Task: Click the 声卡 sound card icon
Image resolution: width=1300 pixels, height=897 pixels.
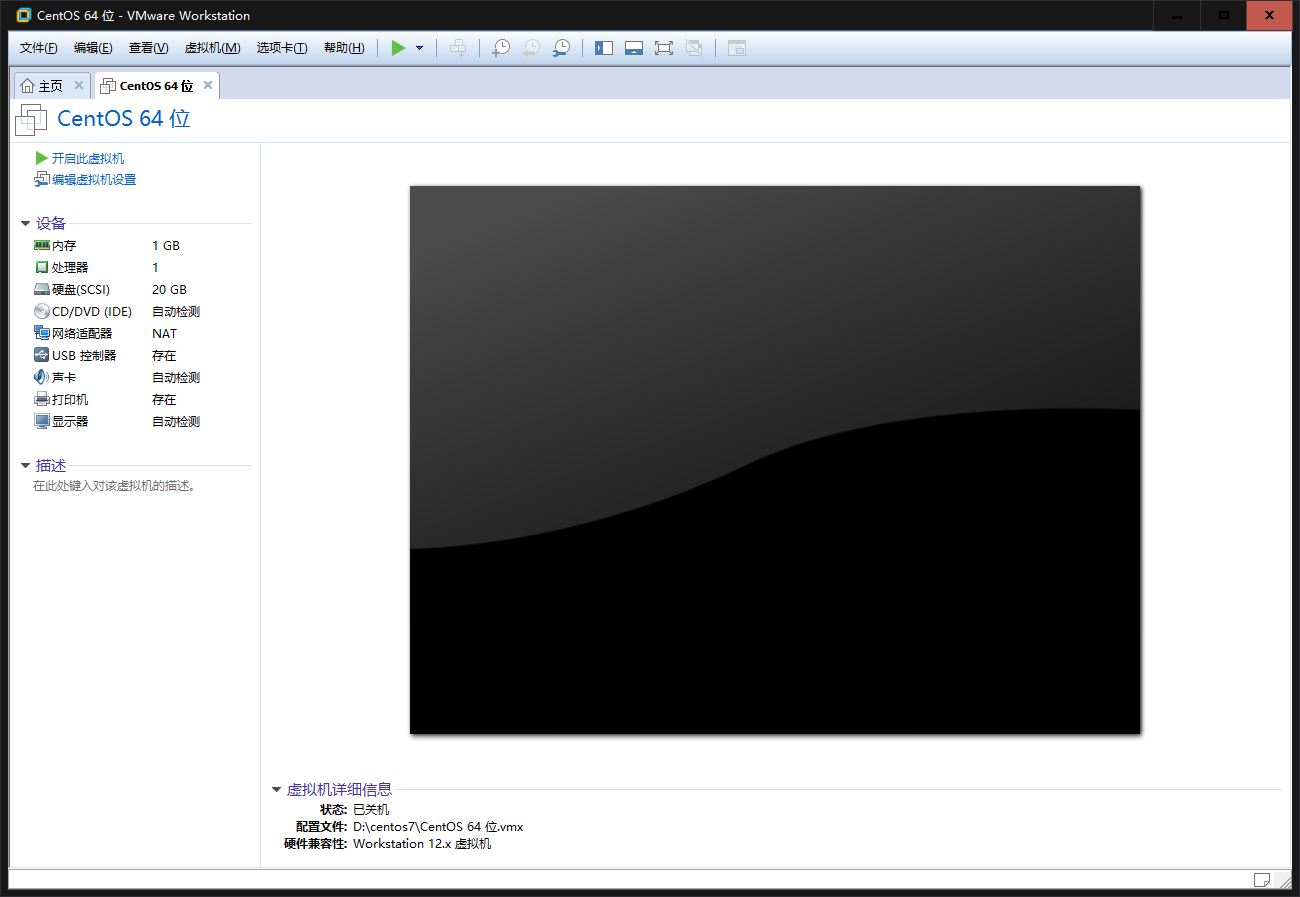Action: click(x=42, y=377)
